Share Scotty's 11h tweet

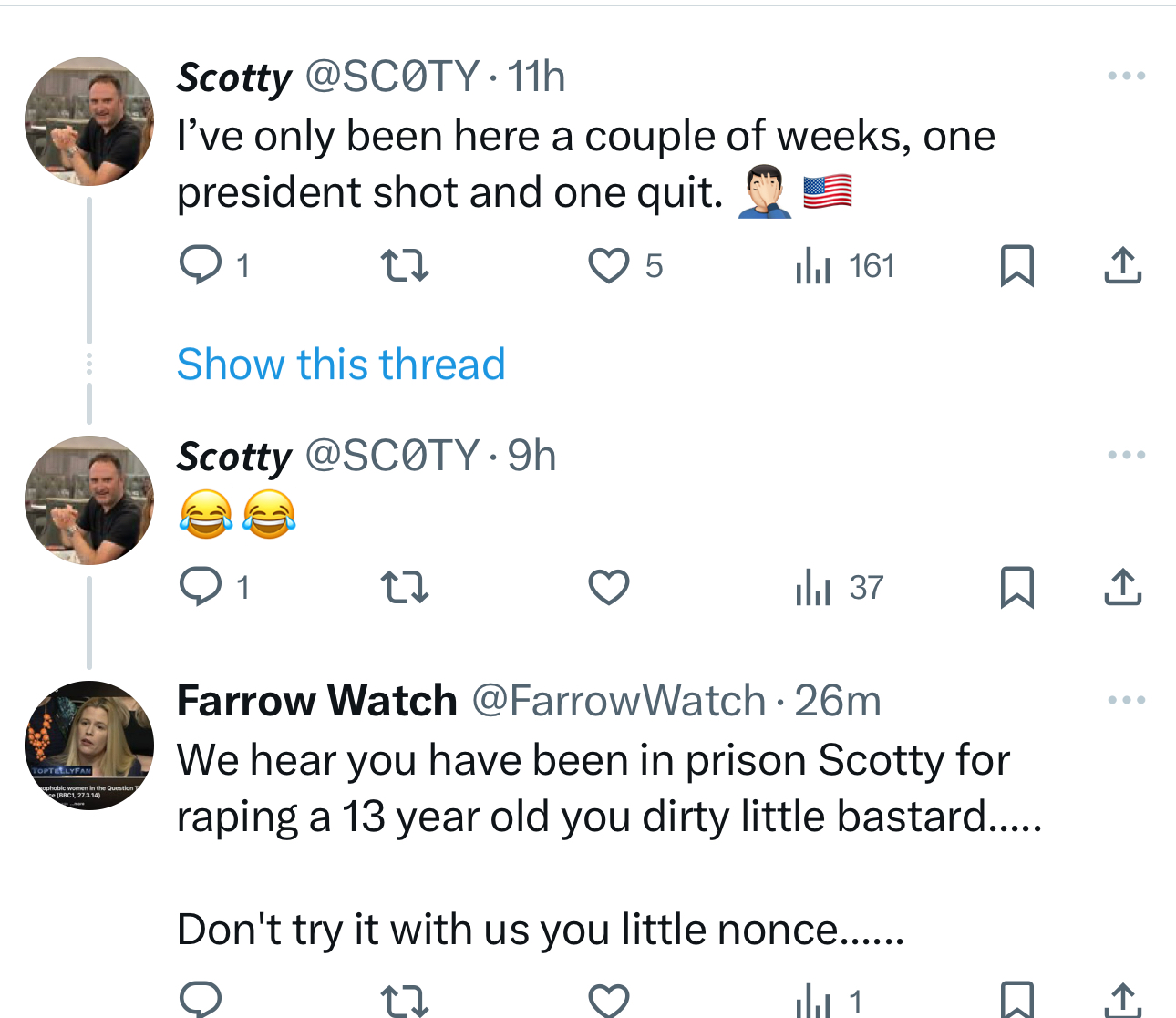(x=1122, y=265)
